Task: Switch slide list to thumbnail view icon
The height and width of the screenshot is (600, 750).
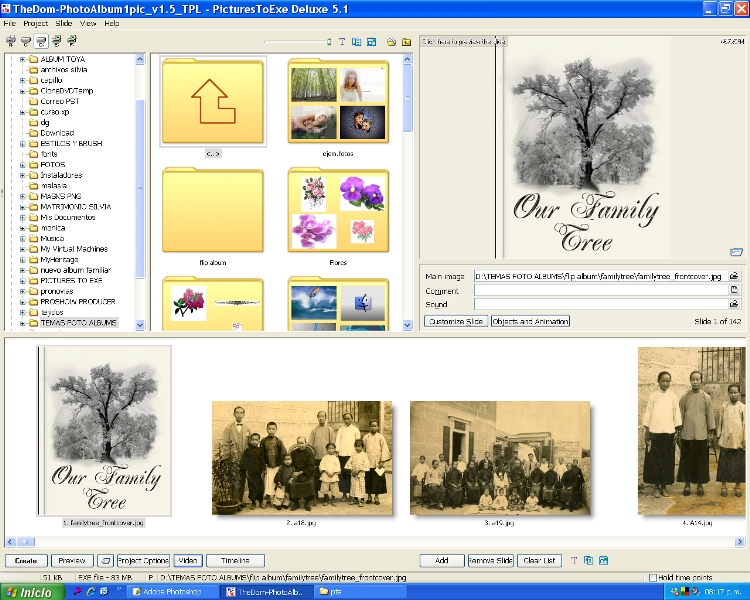Action: point(603,560)
